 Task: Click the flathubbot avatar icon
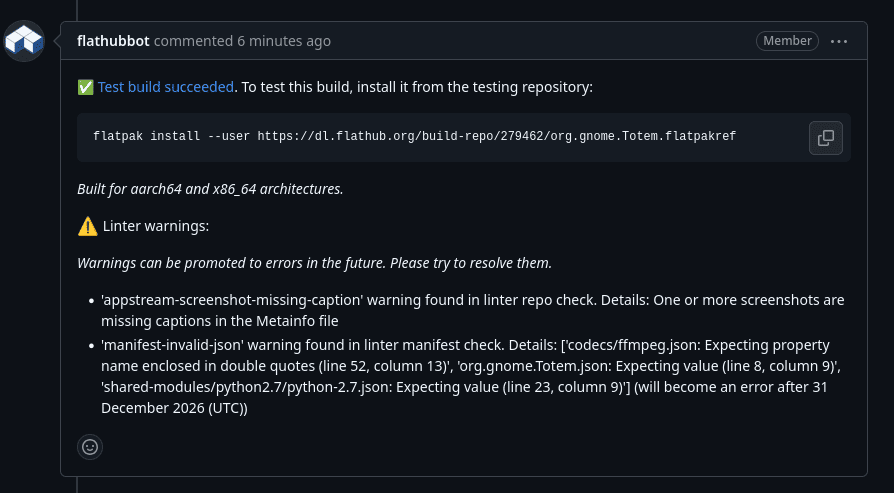point(23,40)
